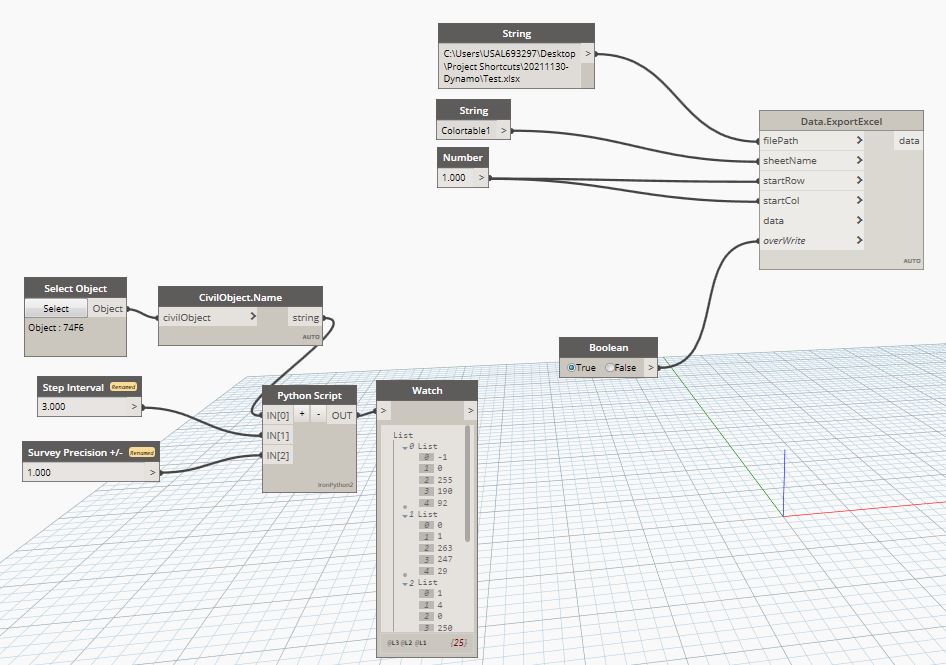Click the plus button on Python Script node

[x=302, y=414]
